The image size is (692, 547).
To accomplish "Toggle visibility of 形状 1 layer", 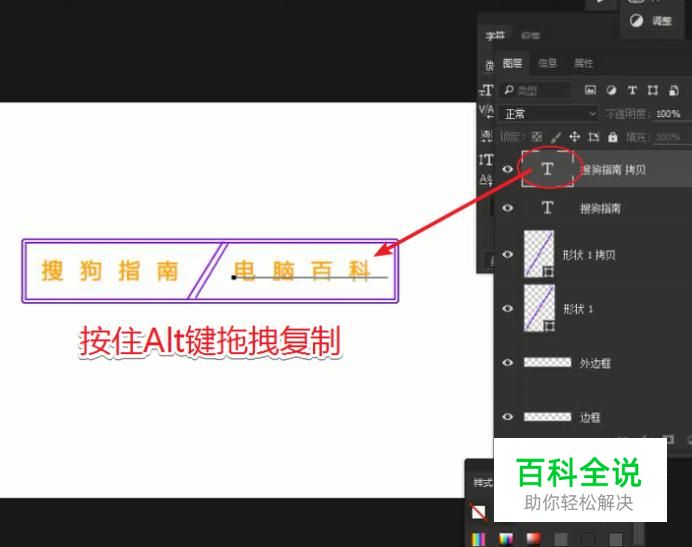I will click(x=508, y=308).
